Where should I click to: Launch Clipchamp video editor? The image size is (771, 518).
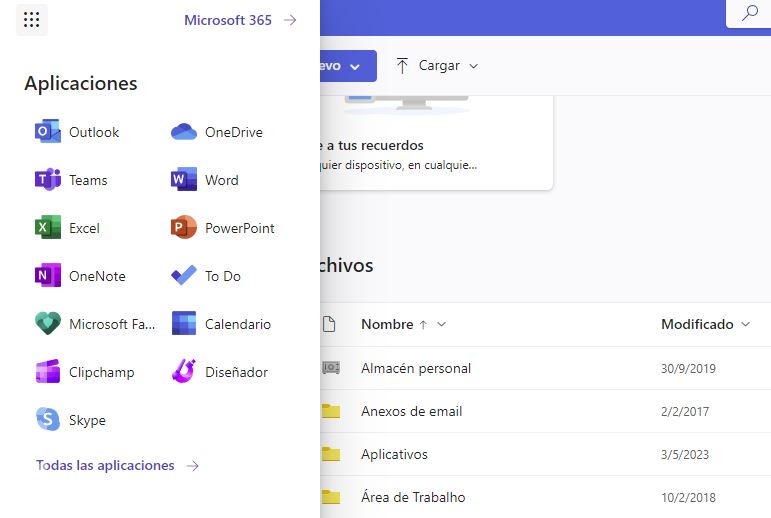[x=84, y=372]
